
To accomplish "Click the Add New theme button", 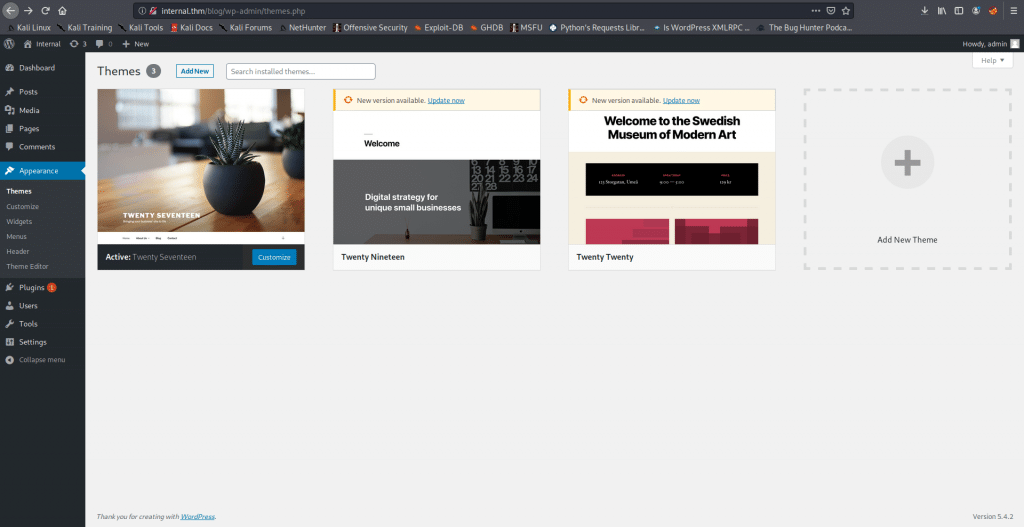I will pyautogui.click(x=195, y=71).
